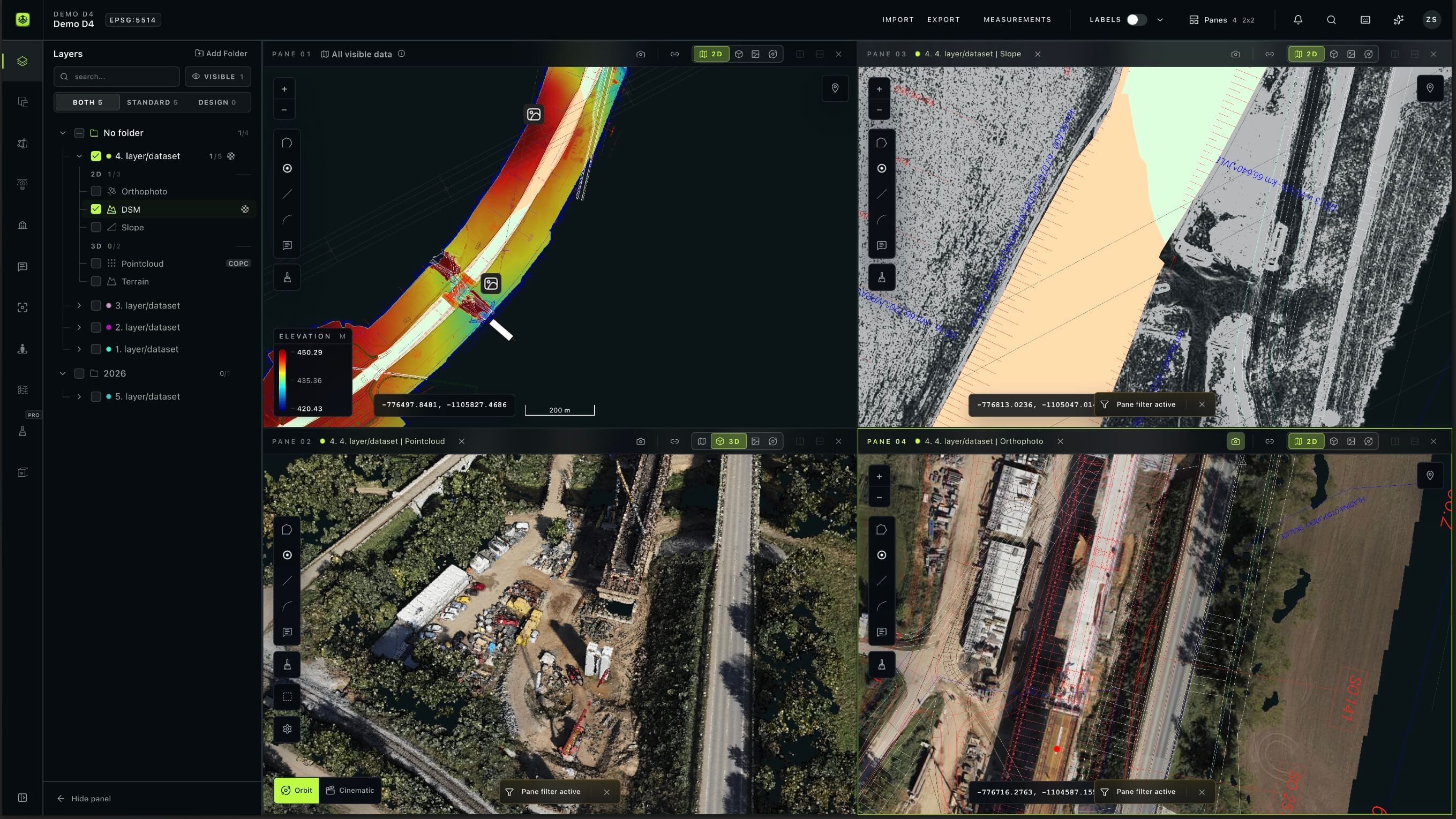Click the layers search field
The height and width of the screenshot is (819, 1456).
click(x=116, y=76)
